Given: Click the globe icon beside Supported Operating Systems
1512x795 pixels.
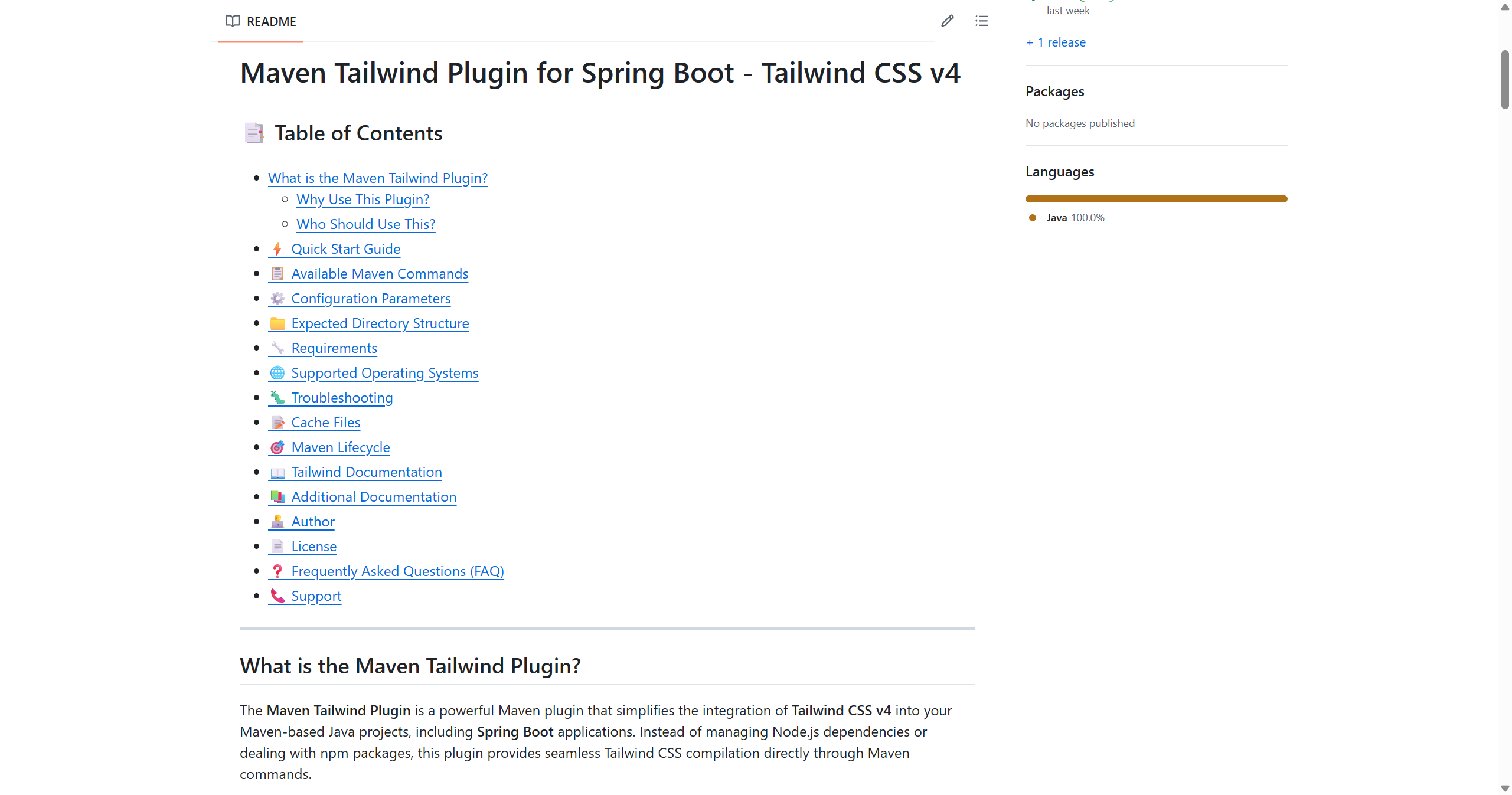Looking at the screenshot, I should click(x=277, y=372).
